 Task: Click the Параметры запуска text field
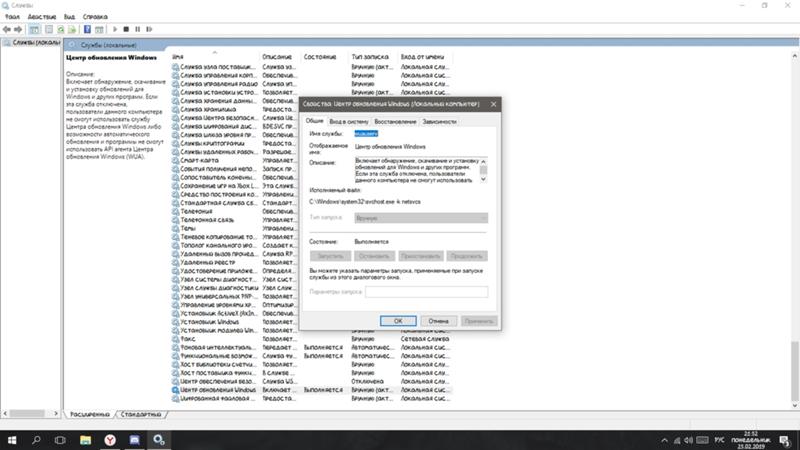[427, 292]
